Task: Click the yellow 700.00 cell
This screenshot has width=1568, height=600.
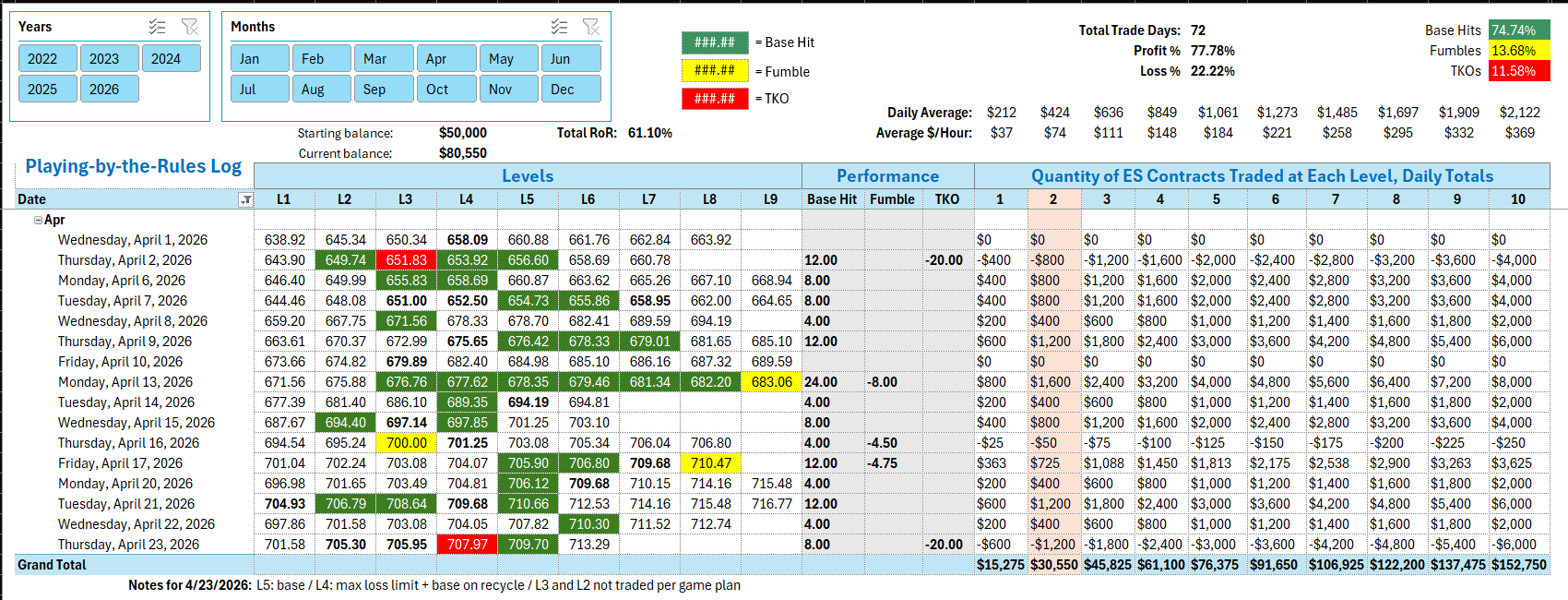Action: pos(406,443)
